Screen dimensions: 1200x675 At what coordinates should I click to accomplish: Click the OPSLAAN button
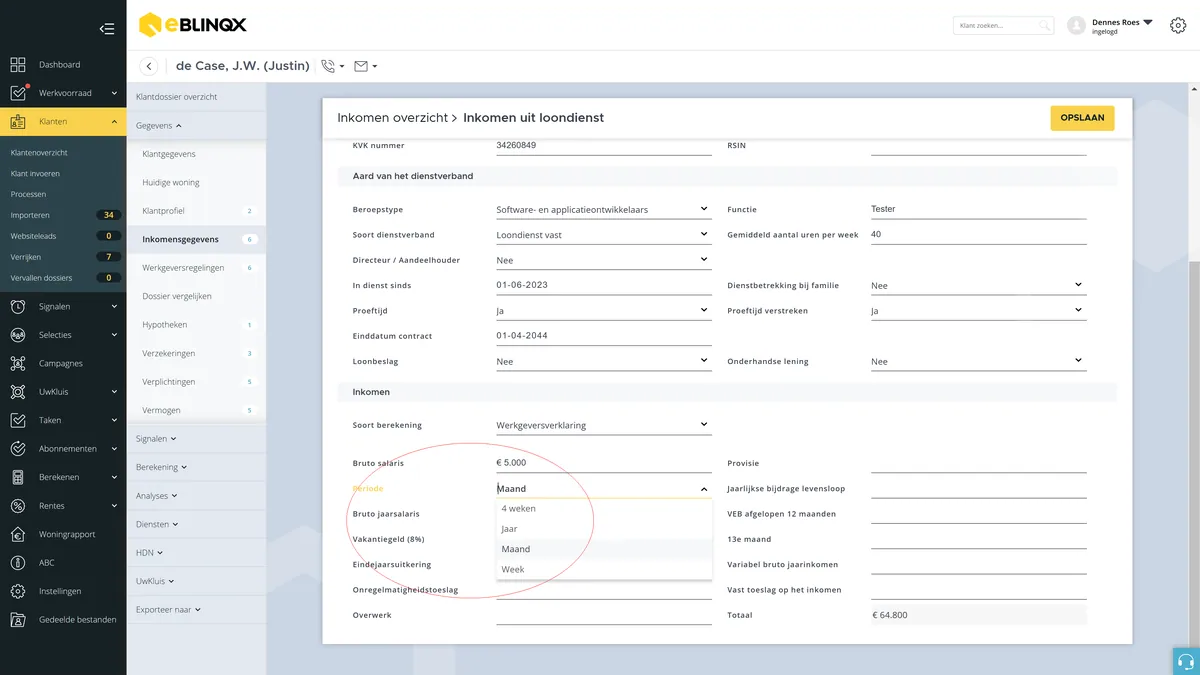click(1082, 118)
